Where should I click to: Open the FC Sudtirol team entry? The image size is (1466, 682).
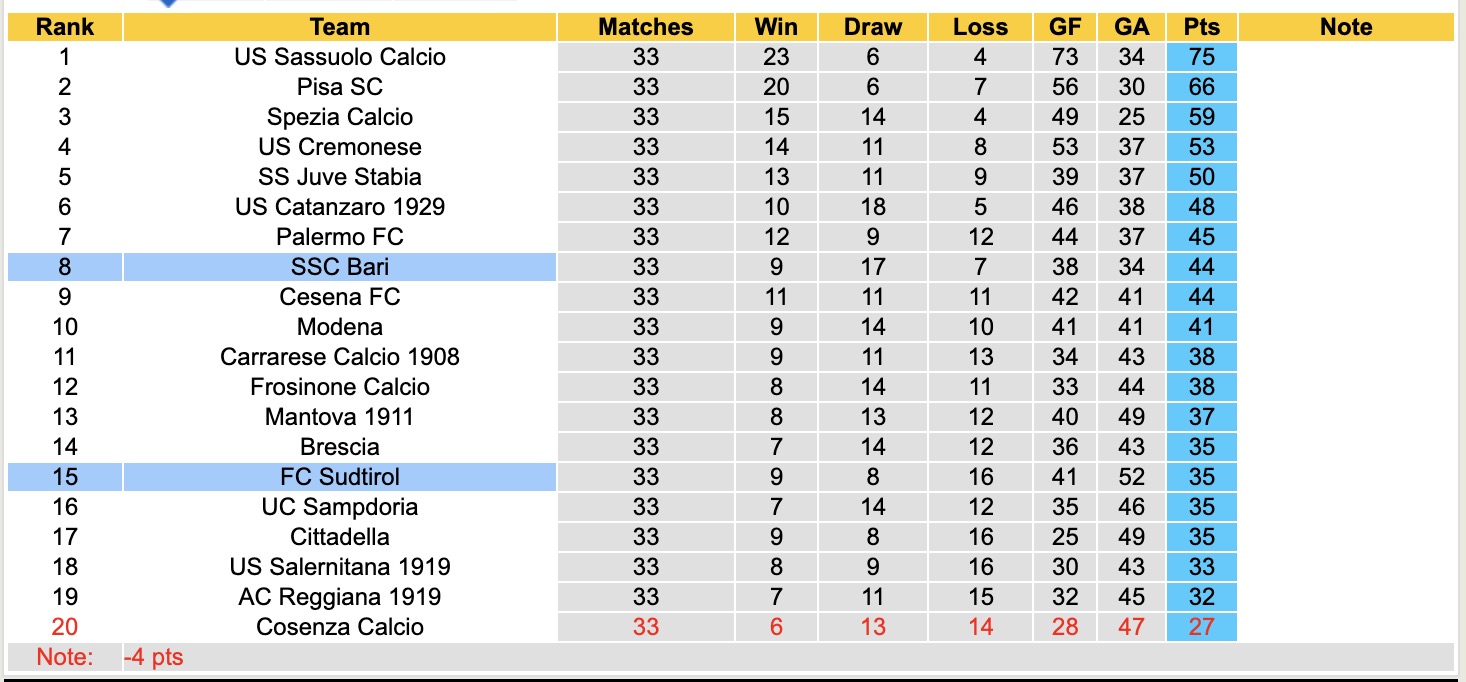pyautogui.click(x=339, y=477)
